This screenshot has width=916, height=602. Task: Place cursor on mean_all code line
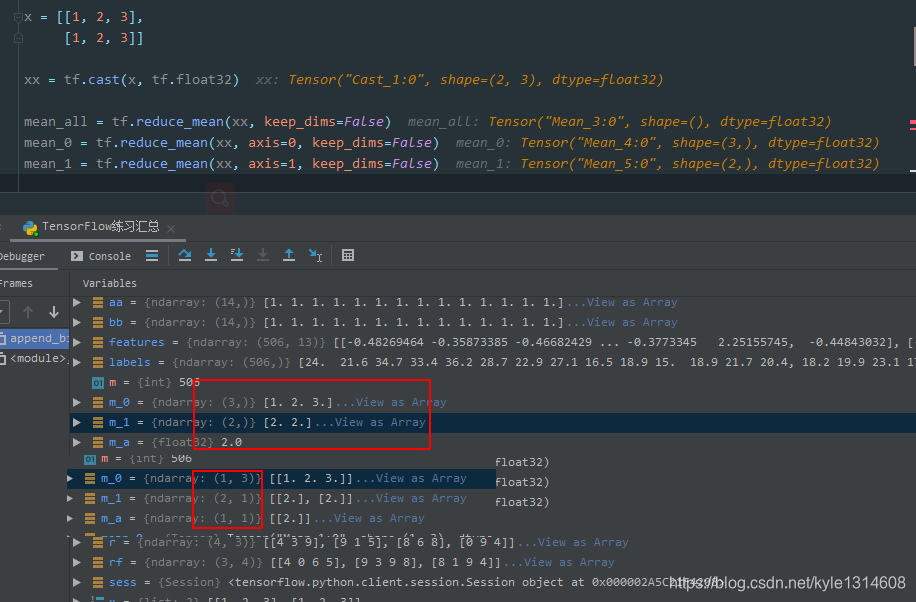(x=207, y=122)
